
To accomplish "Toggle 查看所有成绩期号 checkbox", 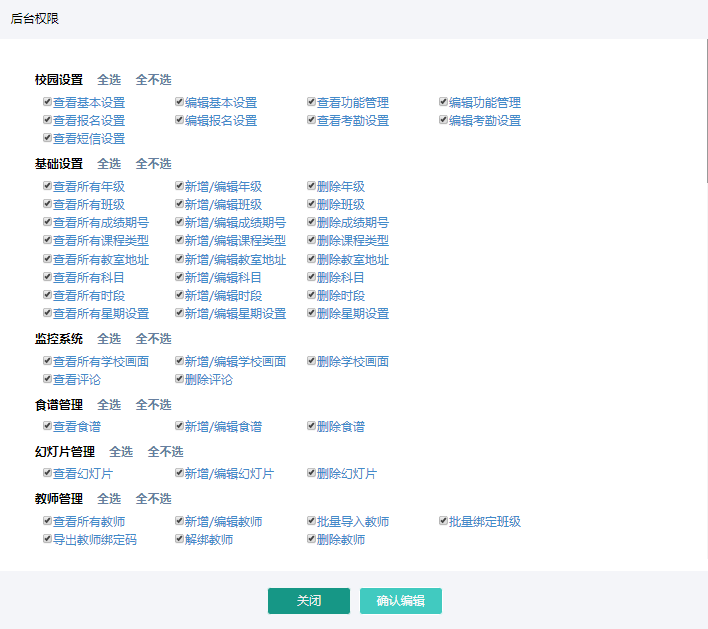I will [x=47, y=222].
